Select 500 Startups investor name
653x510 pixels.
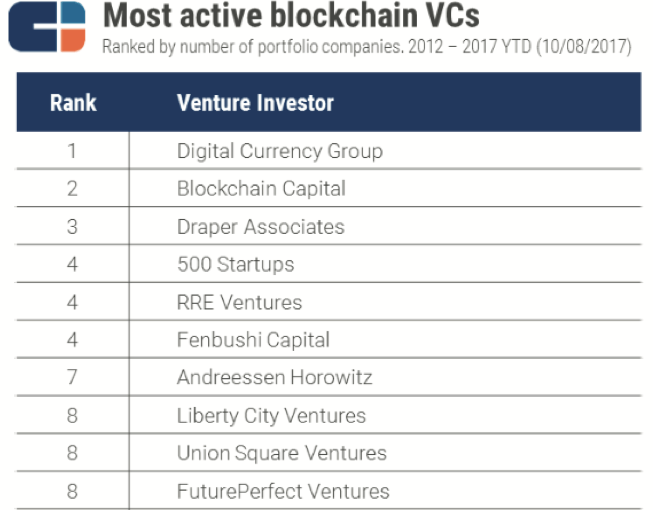tap(236, 265)
